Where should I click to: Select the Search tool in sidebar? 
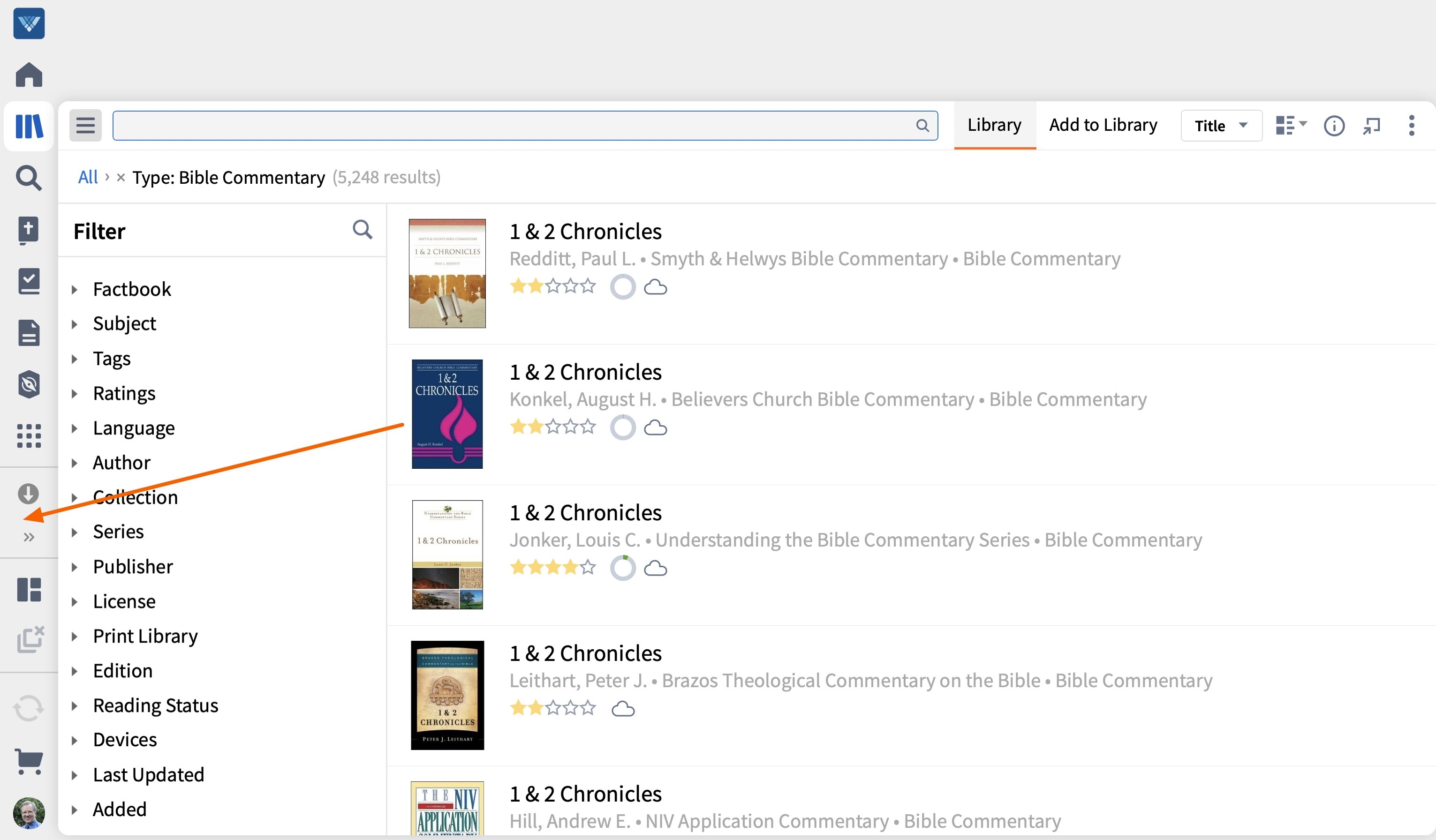coord(29,178)
